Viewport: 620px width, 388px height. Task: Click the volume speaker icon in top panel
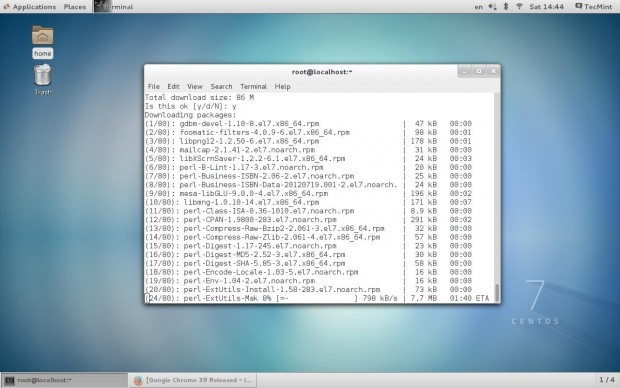point(492,7)
